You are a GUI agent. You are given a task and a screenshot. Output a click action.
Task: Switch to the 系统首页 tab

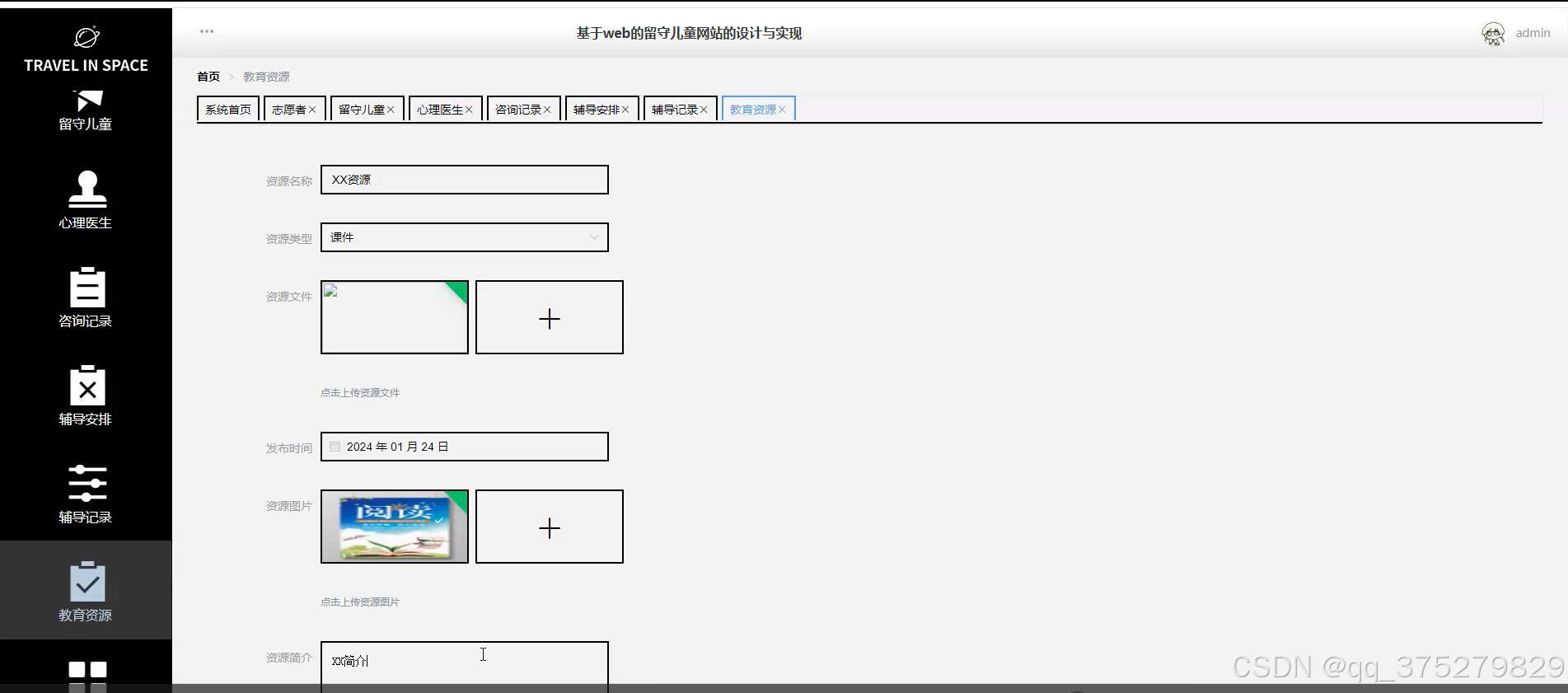tap(228, 109)
